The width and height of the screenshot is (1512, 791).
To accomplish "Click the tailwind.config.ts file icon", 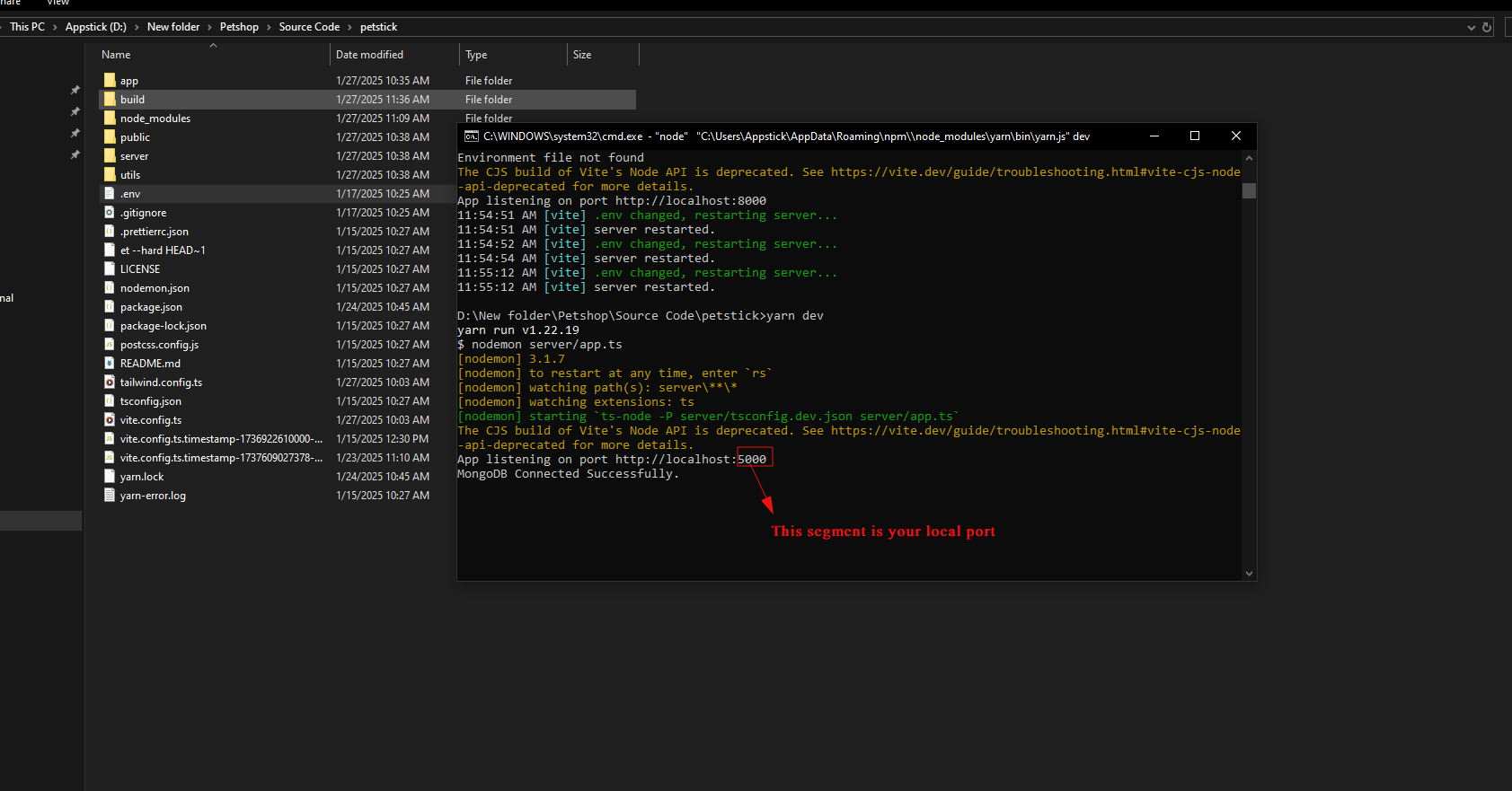I will click(x=110, y=382).
